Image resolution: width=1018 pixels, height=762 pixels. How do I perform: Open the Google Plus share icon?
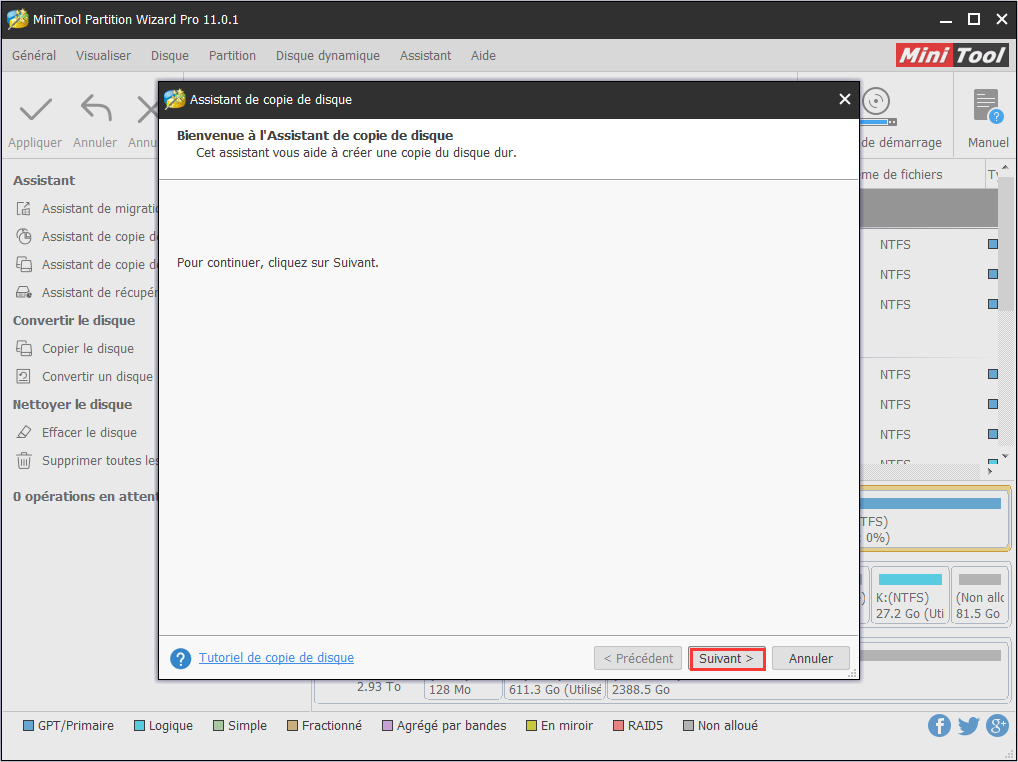coord(997,725)
